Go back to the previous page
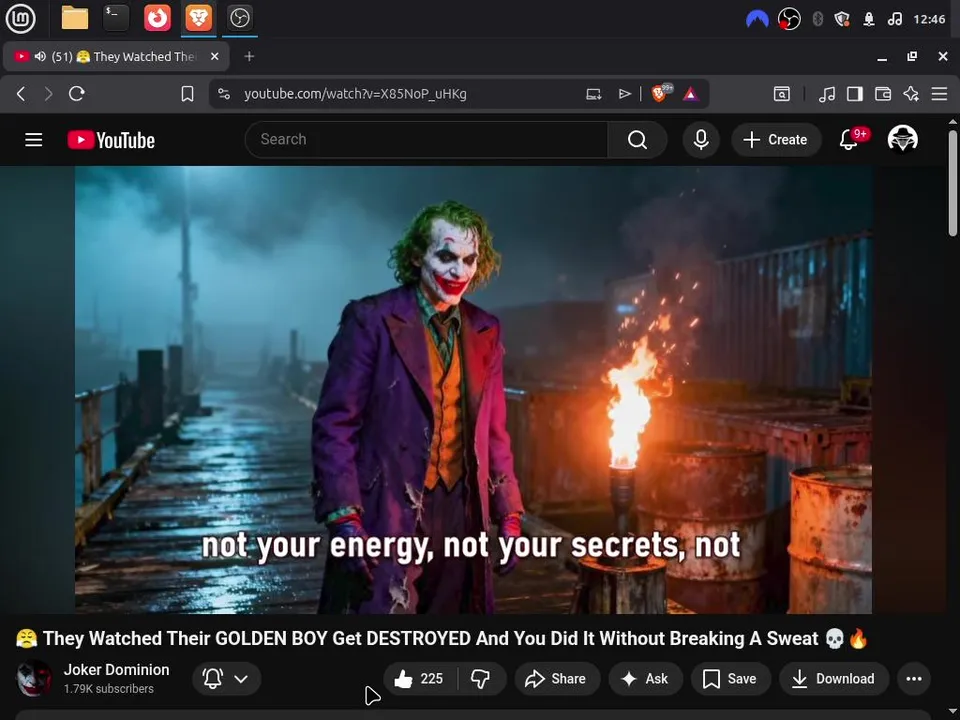Image resolution: width=960 pixels, height=720 pixels. 21,94
